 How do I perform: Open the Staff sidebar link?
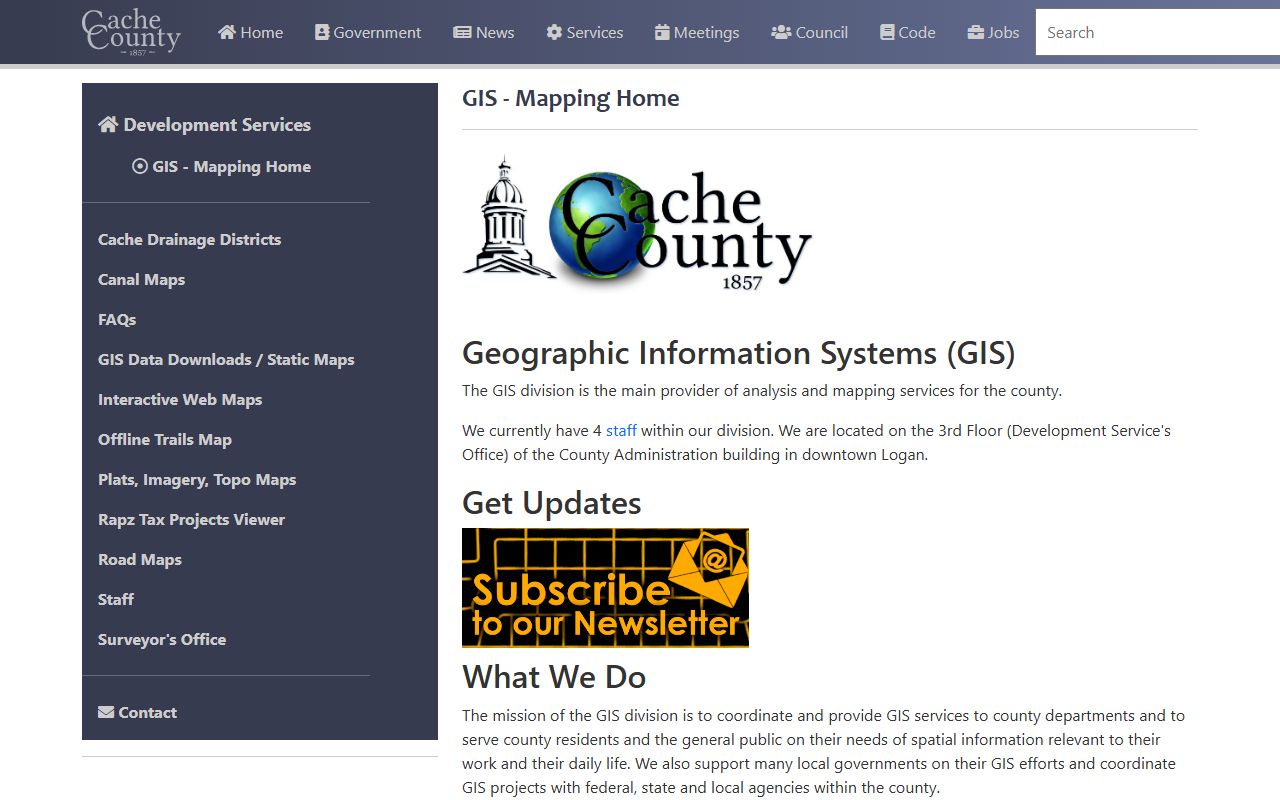click(x=116, y=599)
